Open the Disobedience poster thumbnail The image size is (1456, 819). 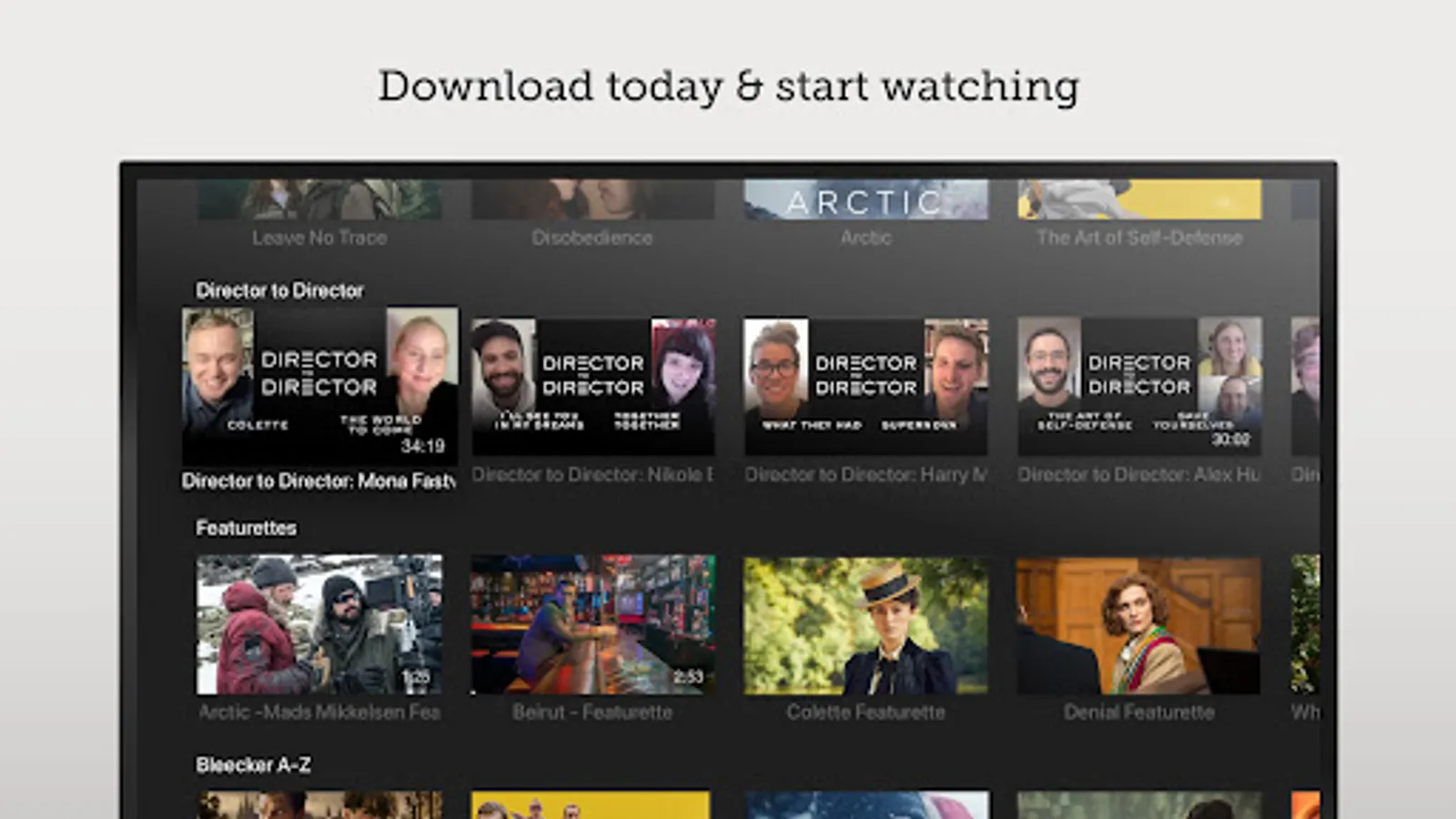point(592,199)
